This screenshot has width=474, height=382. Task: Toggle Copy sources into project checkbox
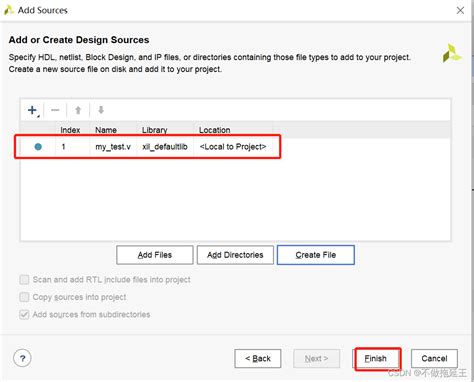[24, 297]
